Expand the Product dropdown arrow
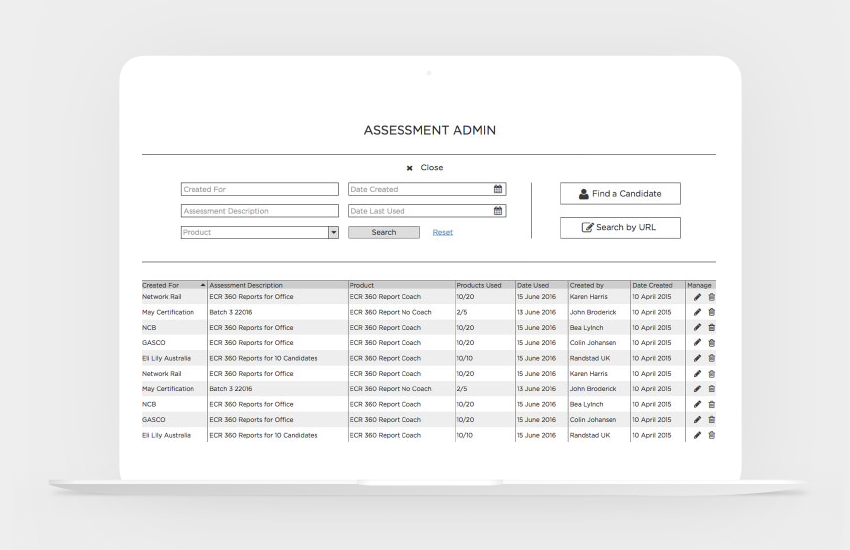Image resolution: width=850 pixels, height=550 pixels. click(333, 232)
